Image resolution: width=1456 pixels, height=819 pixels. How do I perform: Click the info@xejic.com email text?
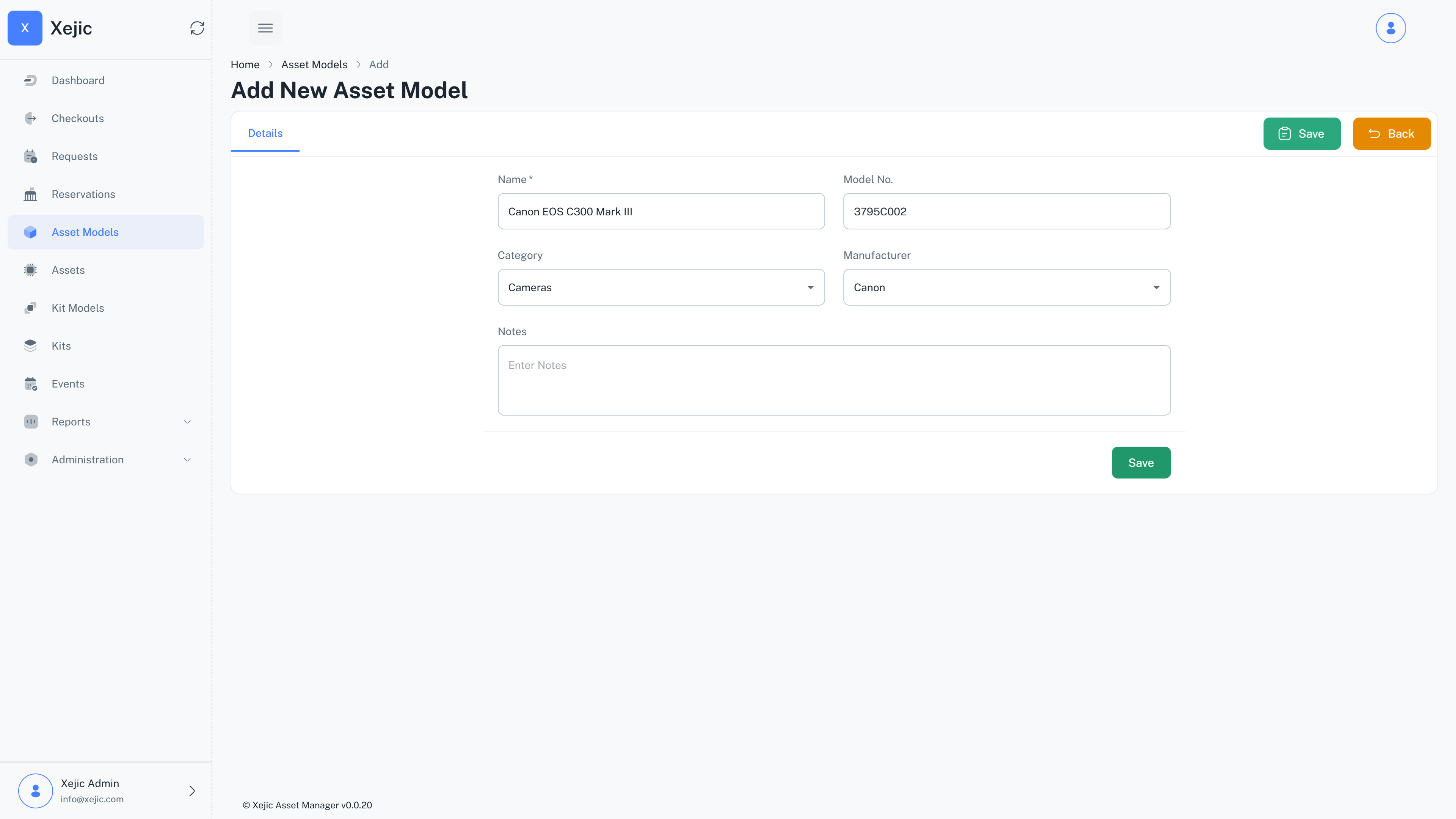click(x=92, y=799)
